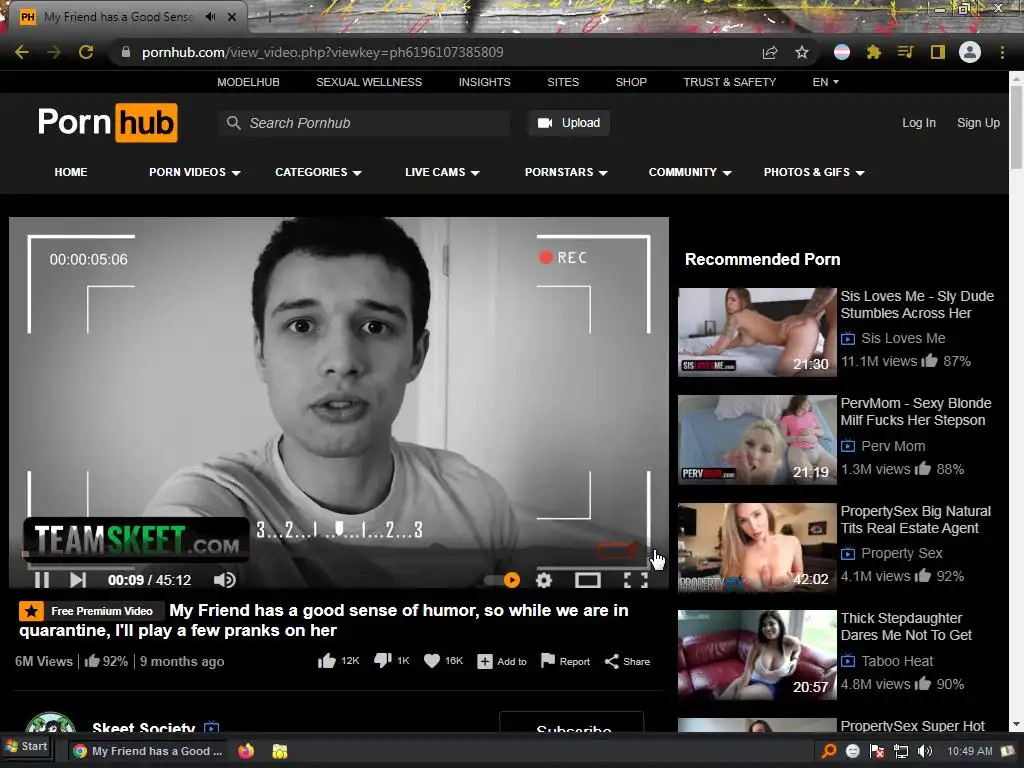Viewport: 1024px width, 768px height.
Task: Open the Property Sex channel link
Action: 902,553
